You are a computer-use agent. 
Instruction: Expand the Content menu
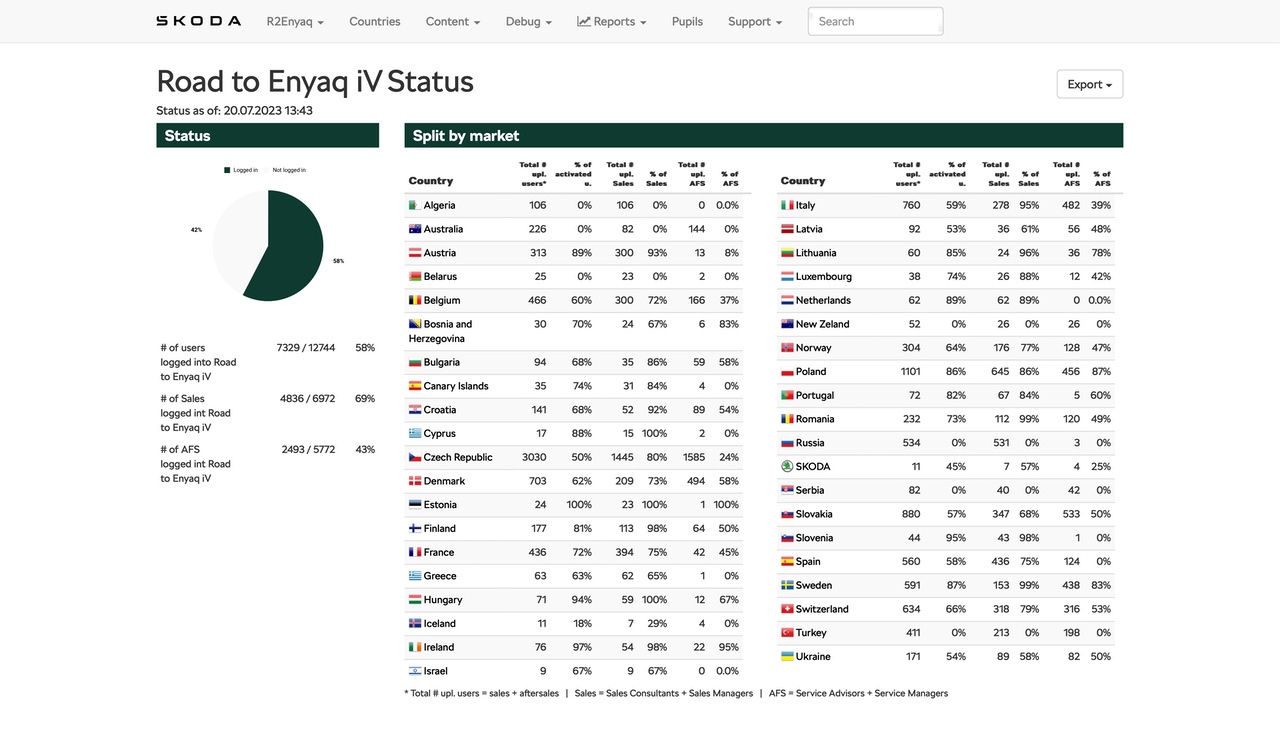452,21
